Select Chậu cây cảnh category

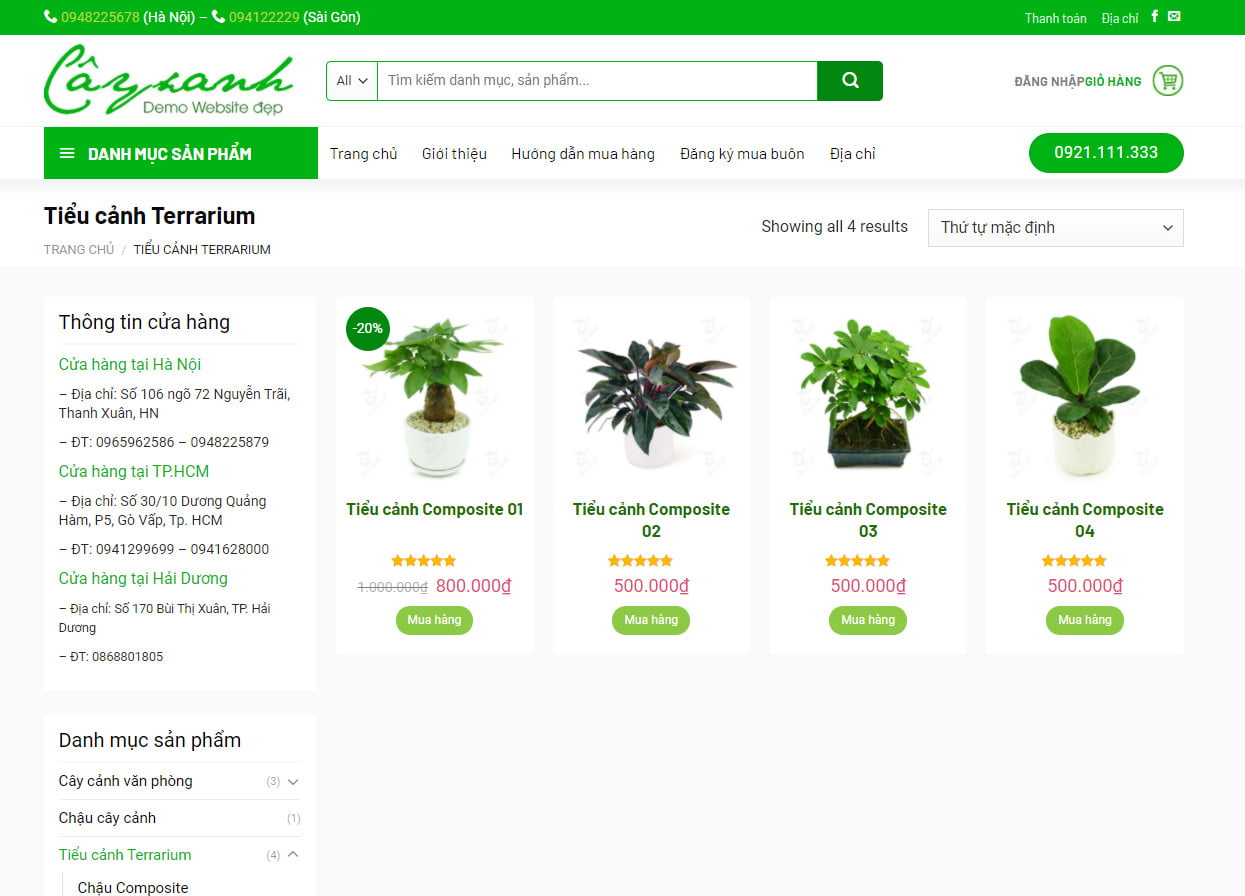pos(107,818)
